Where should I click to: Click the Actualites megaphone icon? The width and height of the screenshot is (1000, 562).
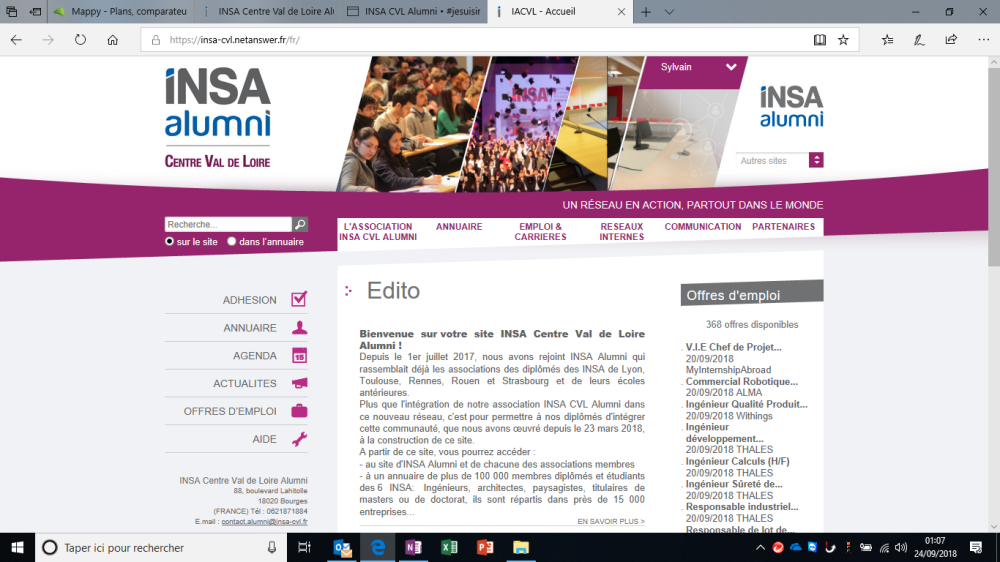coord(299,383)
